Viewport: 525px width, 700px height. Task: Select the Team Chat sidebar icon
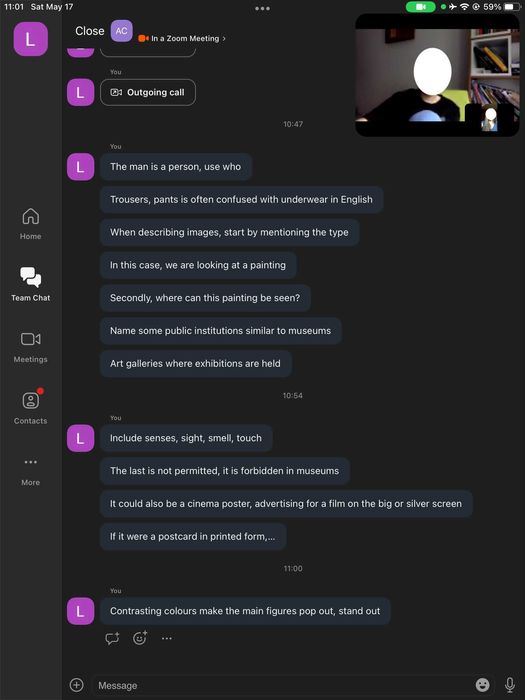(30, 284)
